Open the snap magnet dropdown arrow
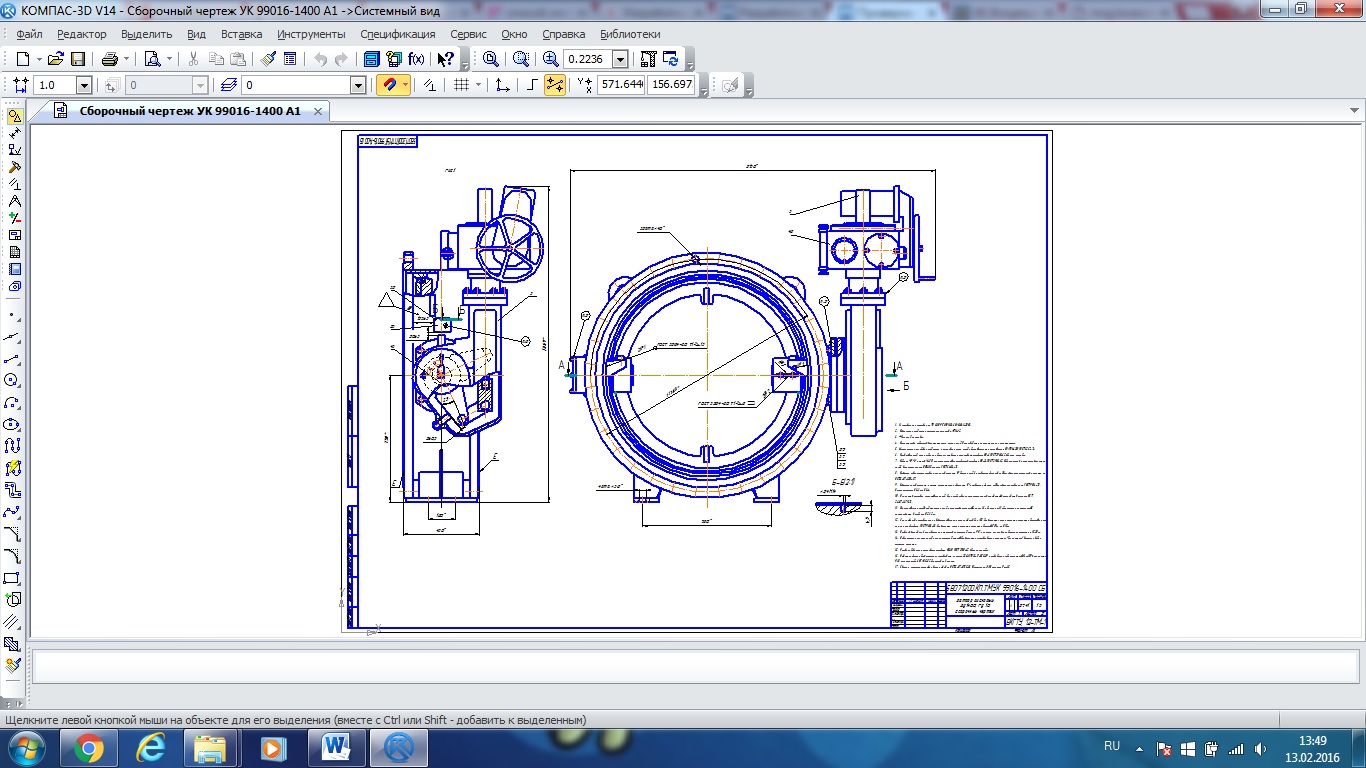1366x768 pixels. point(405,86)
